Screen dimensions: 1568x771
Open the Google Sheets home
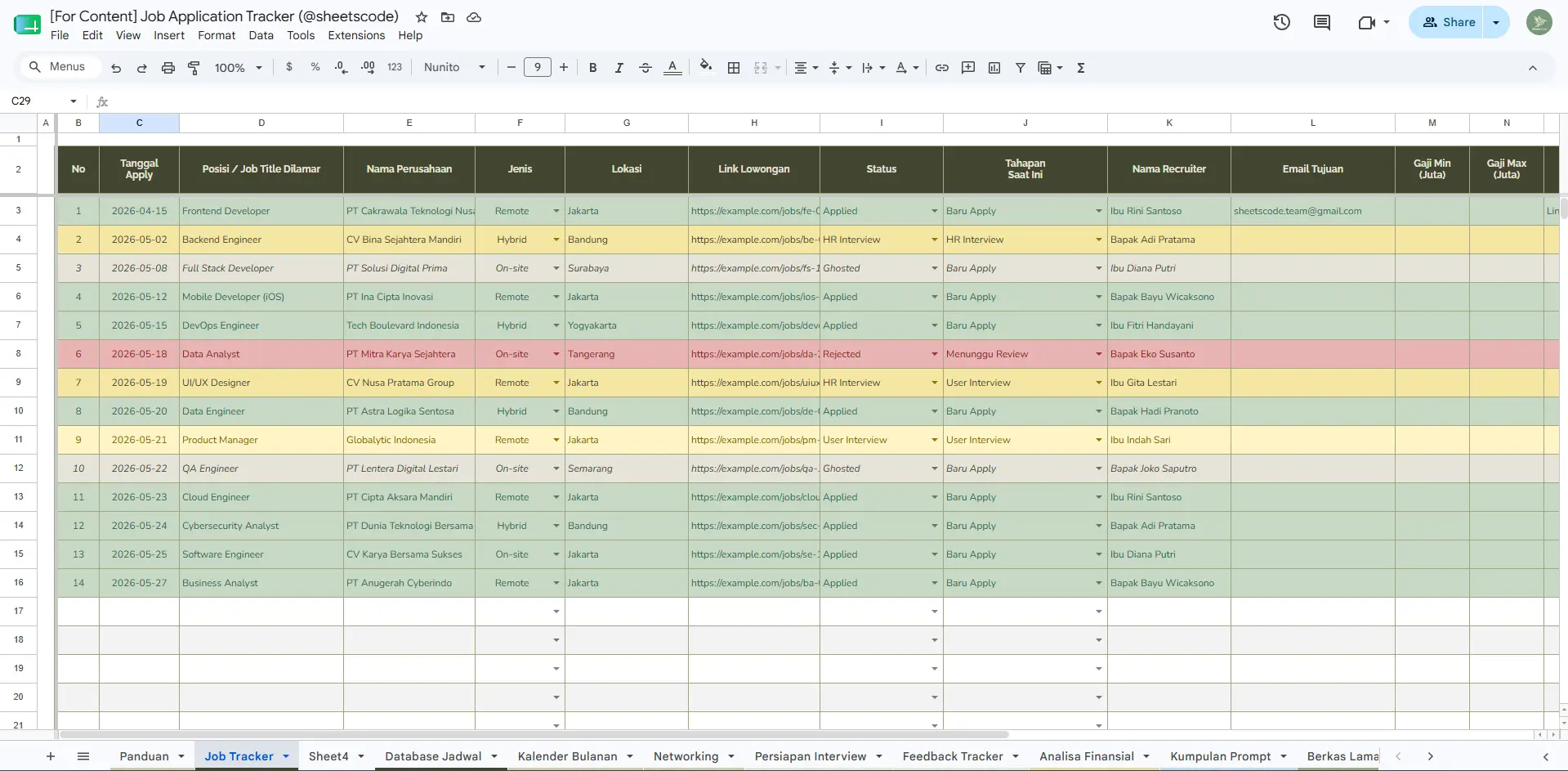(x=27, y=25)
